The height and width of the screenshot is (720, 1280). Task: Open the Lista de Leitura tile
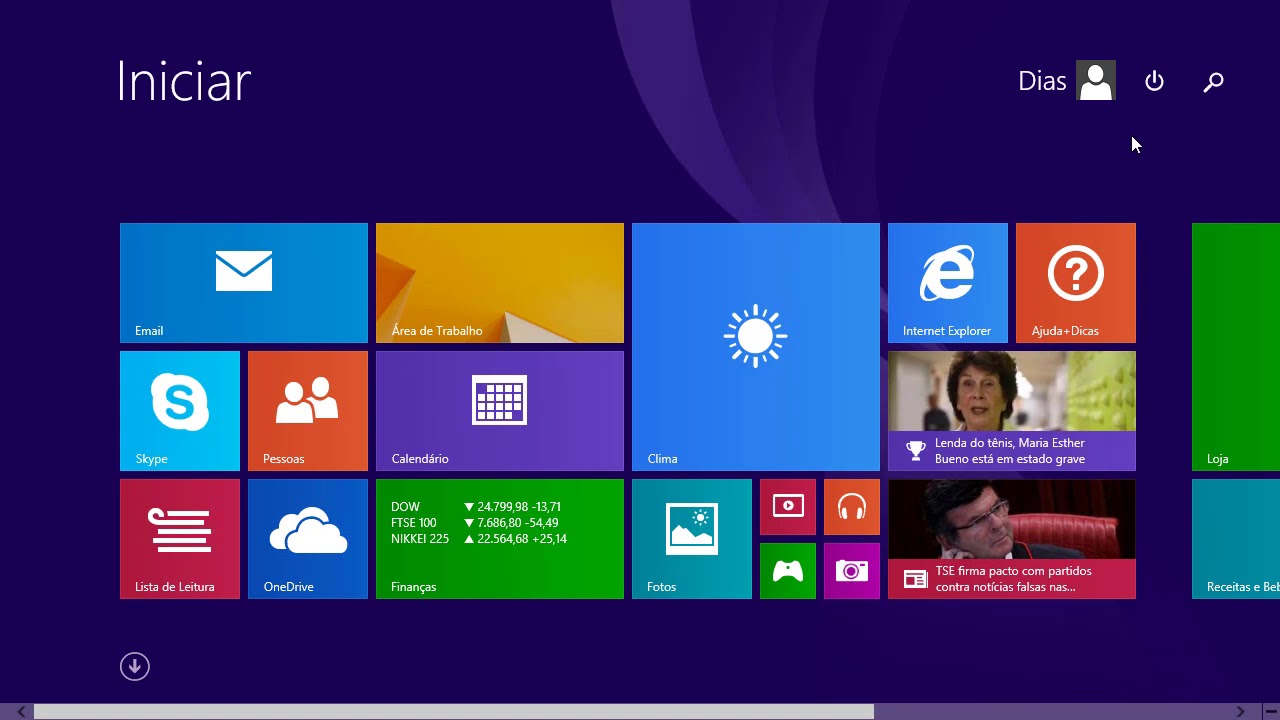[x=180, y=539]
